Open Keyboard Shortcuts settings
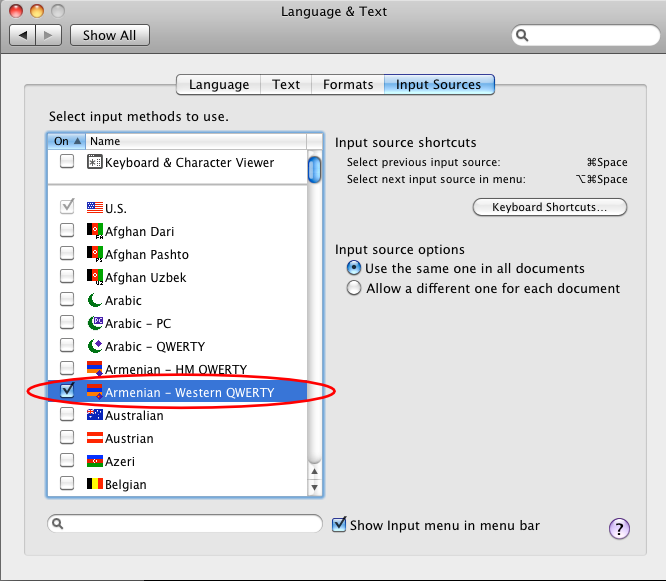 549,207
